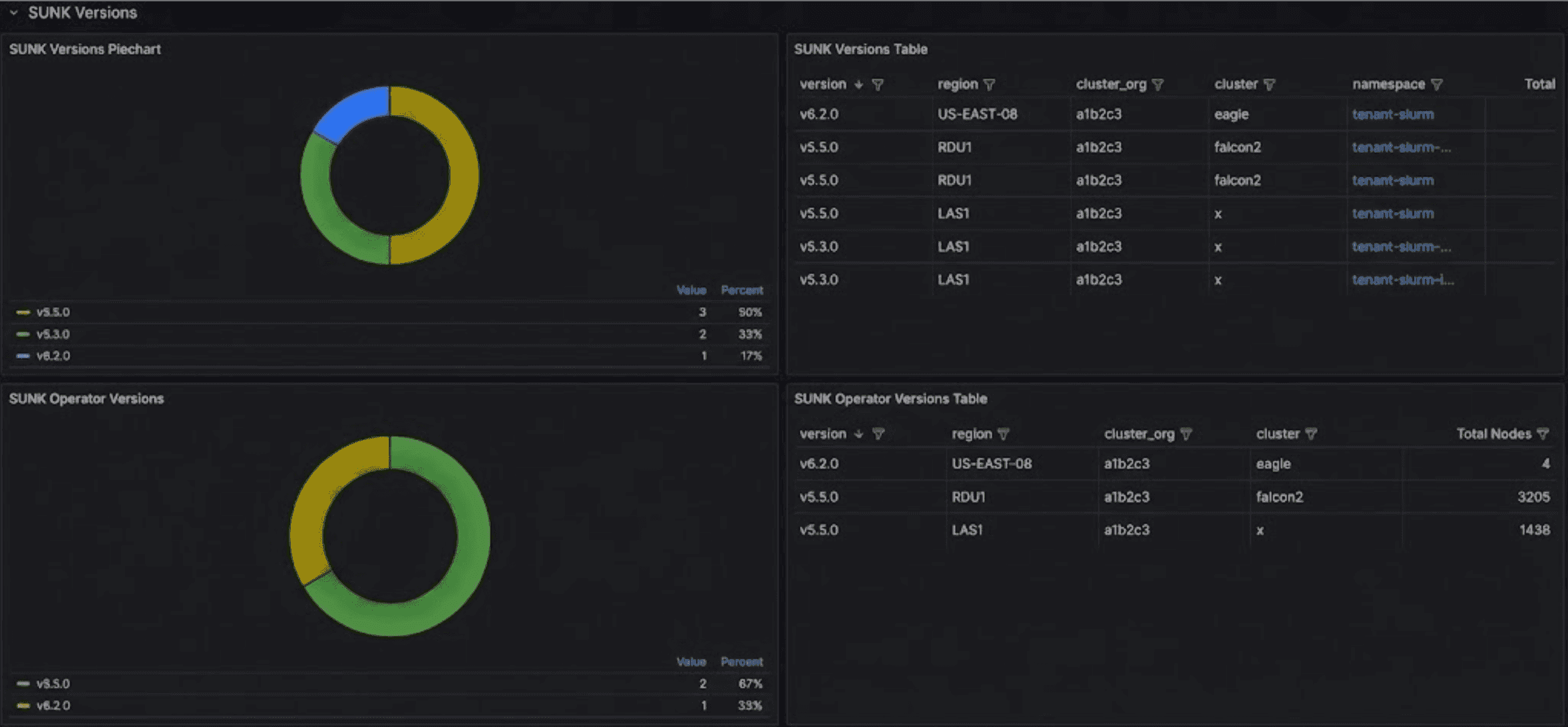
Task: Open tenant-slurm link in v5.5.0 LAS1 row
Action: click(1393, 214)
